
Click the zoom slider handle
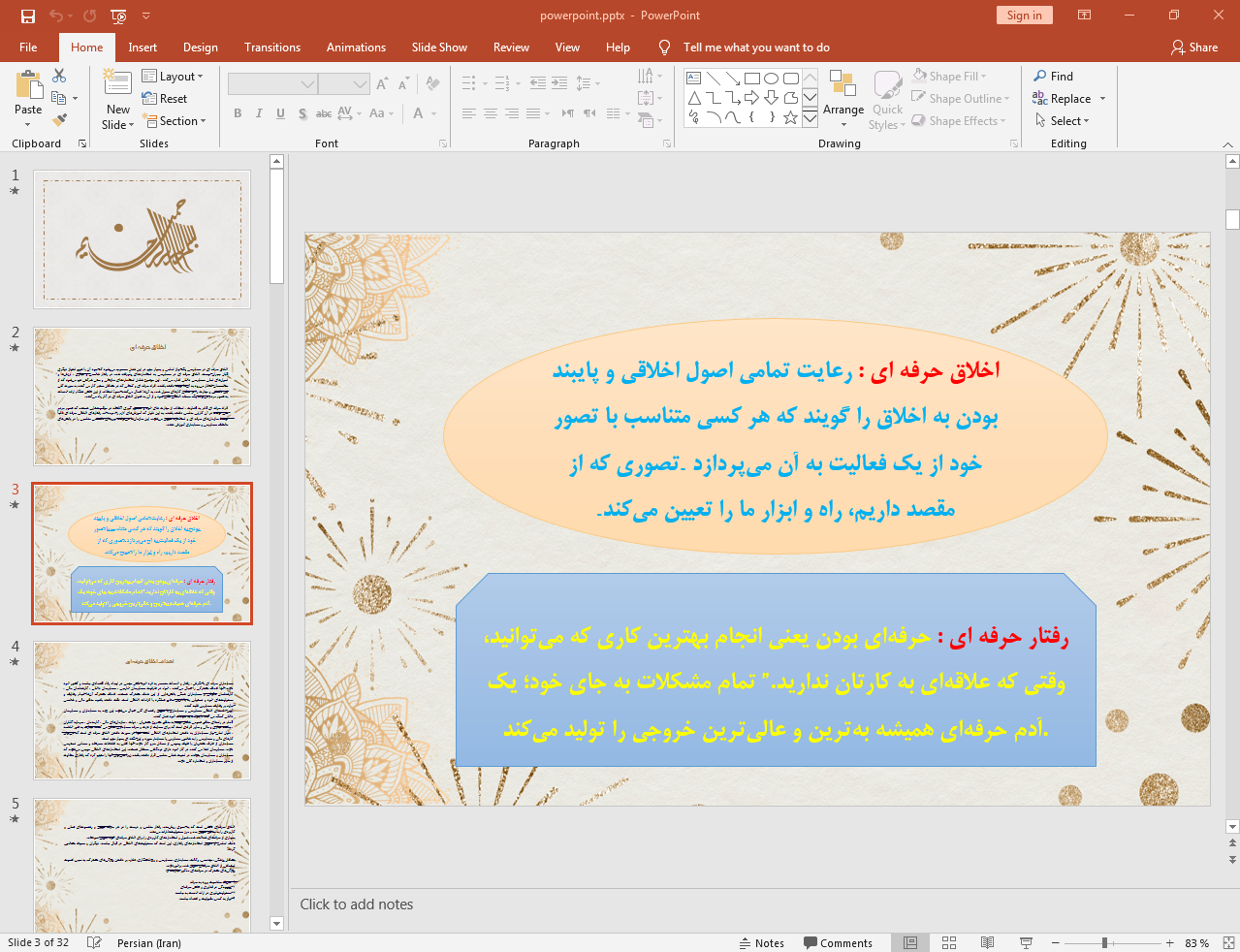pos(1104,942)
